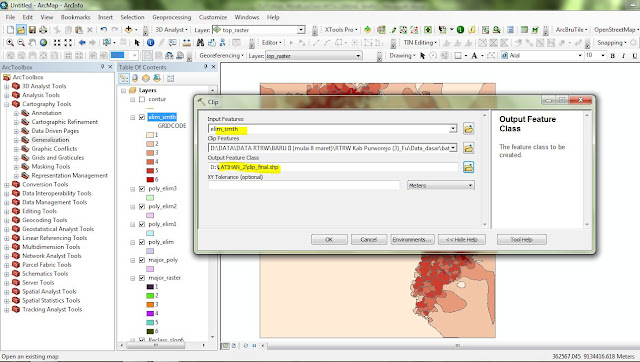Open the Meters units dropdown
Screen dimensions: 640x362
pyautogui.click(x=441, y=185)
